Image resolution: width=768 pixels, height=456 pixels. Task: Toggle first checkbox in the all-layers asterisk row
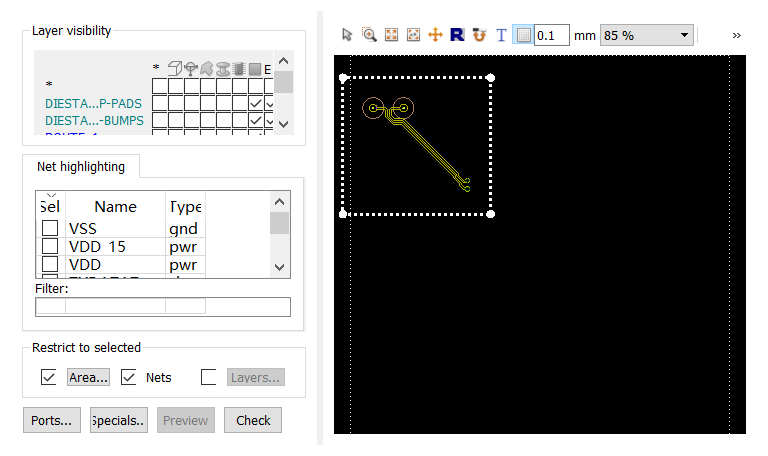(x=160, y=86)
